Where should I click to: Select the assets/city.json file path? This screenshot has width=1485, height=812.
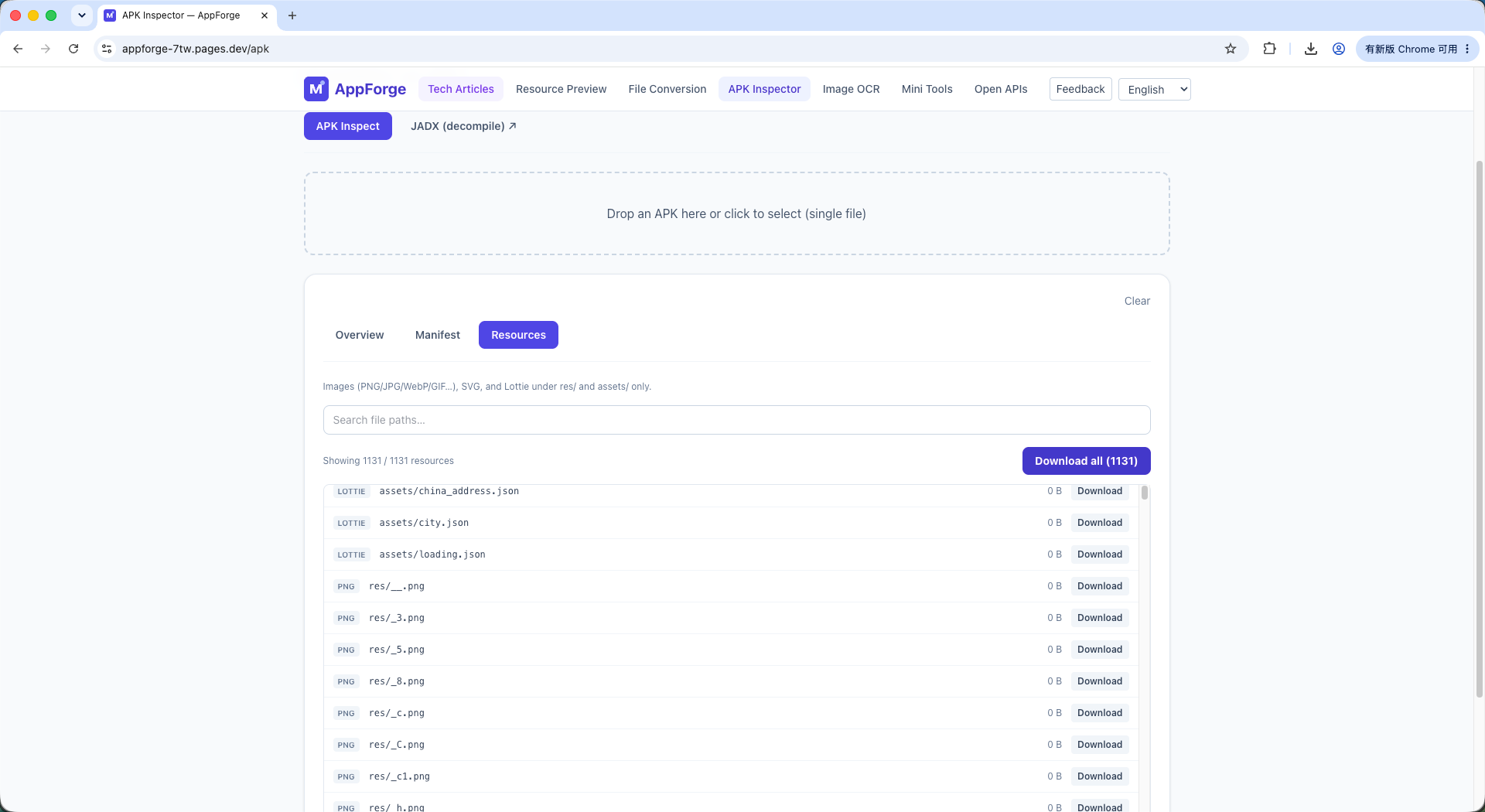424,523
